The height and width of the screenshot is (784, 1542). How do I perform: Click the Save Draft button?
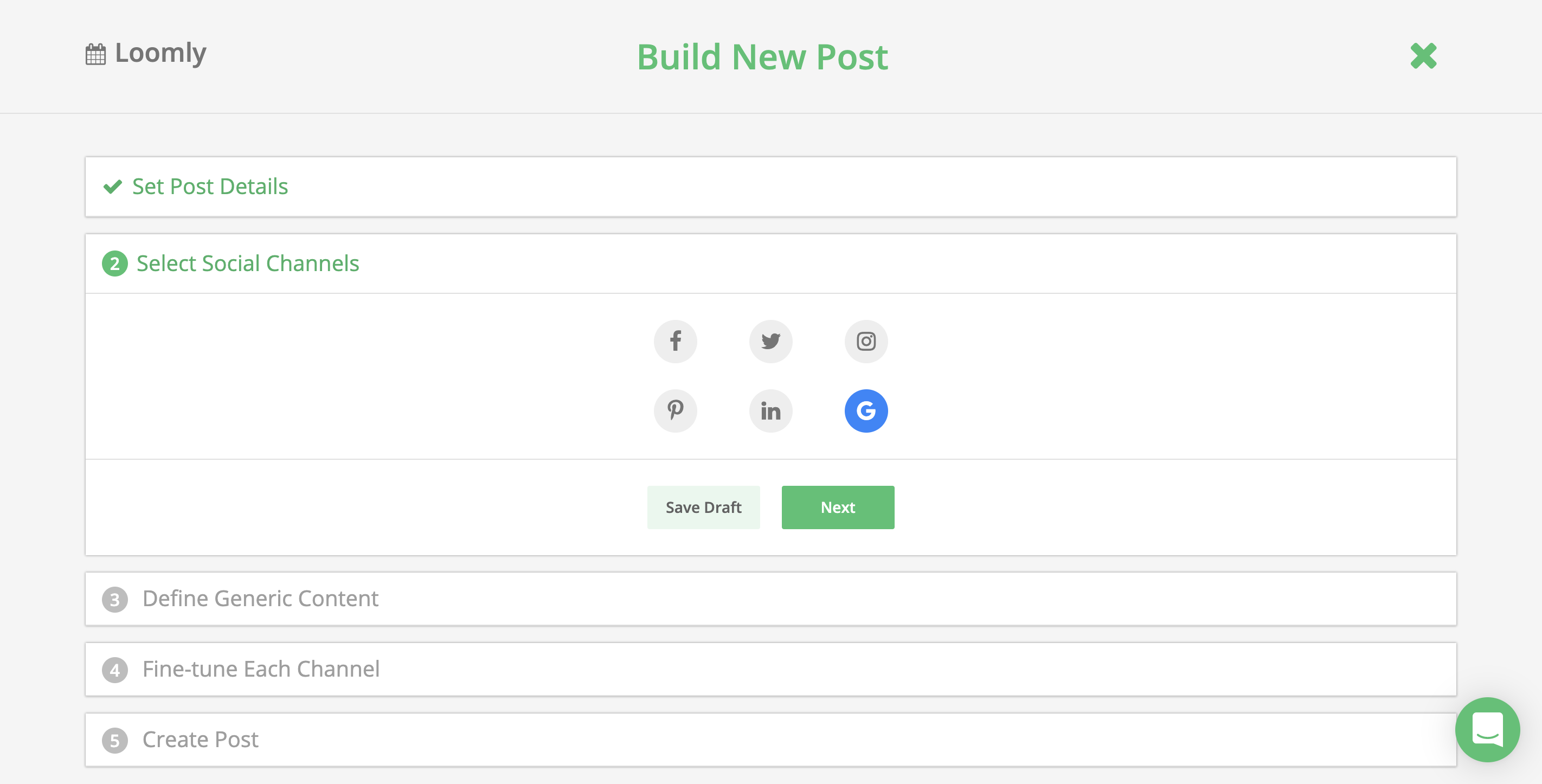tap(703, 507)
